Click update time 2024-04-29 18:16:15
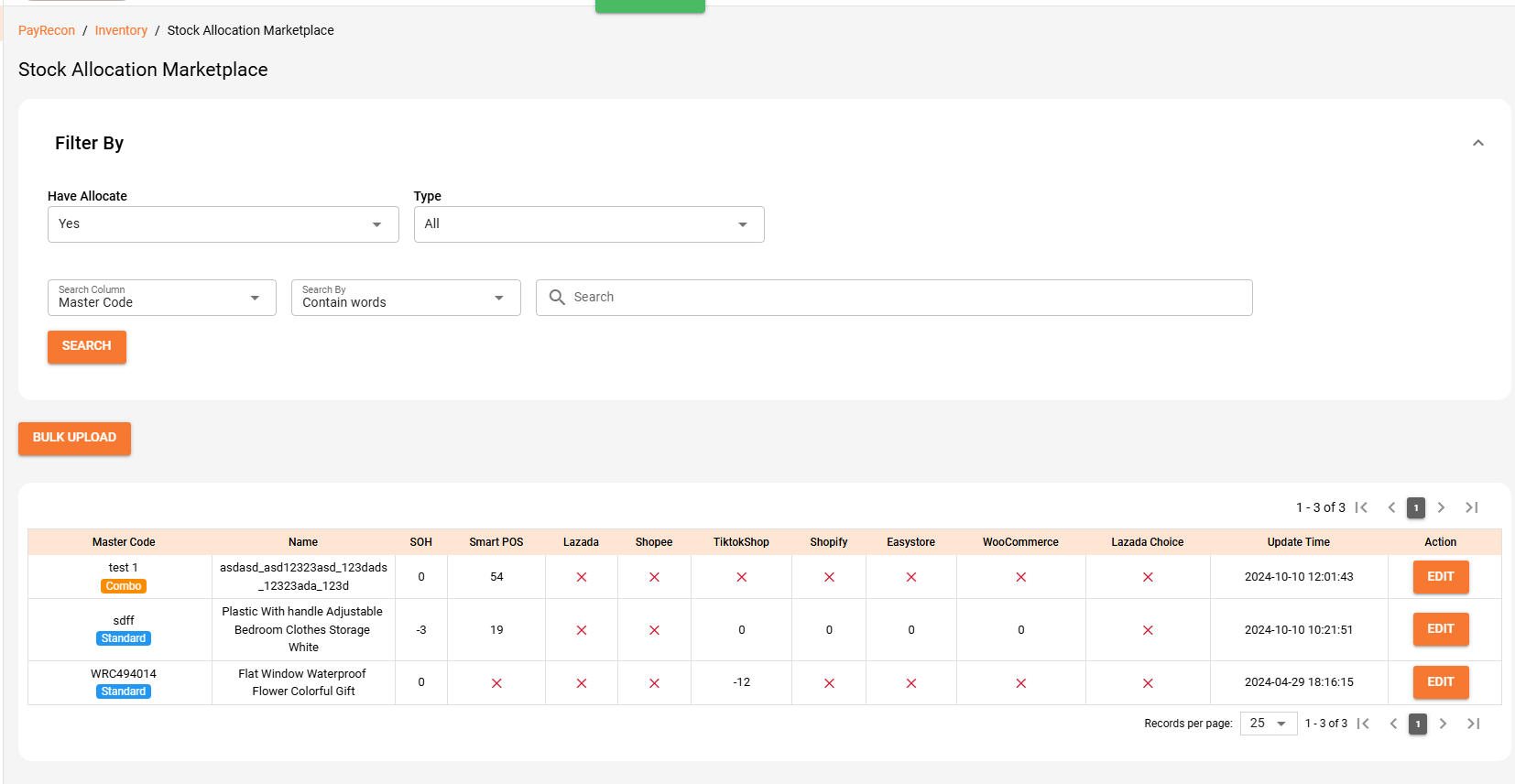 click(1299, 682)
